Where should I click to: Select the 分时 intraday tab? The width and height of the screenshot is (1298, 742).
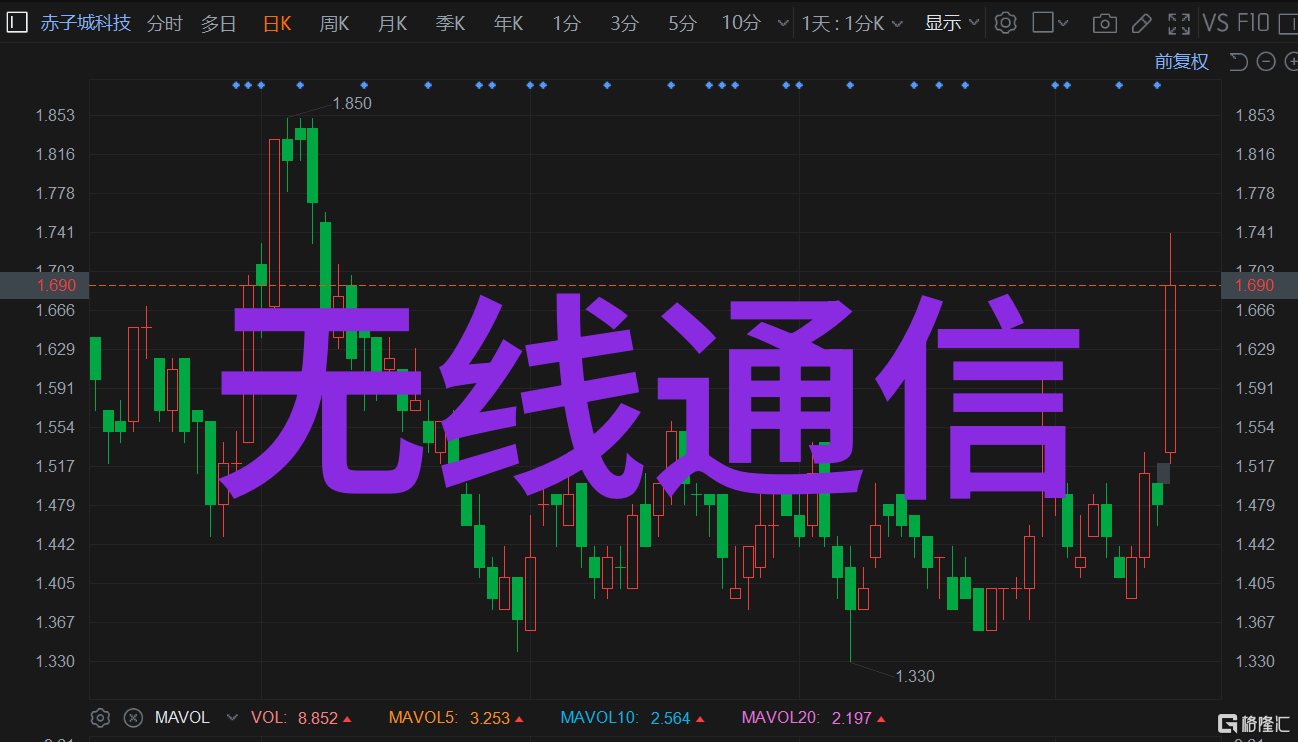[165, 23]
